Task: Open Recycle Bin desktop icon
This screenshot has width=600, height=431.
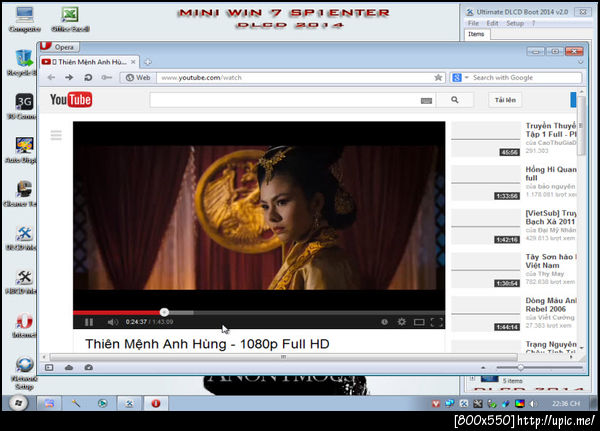Action: coord(22,63)
